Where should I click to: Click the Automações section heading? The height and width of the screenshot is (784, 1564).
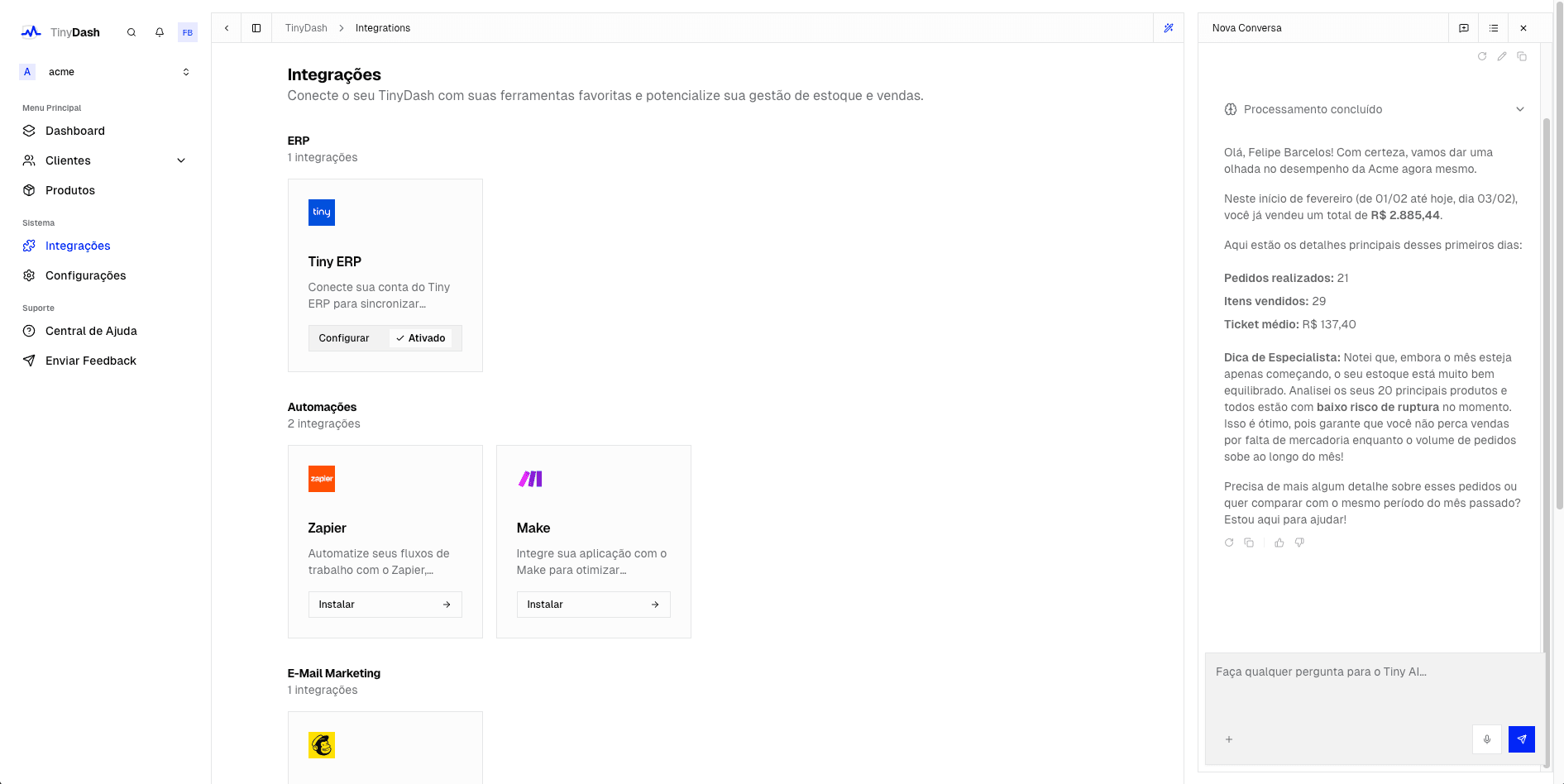pyautogui.click(x=323, y=407)
